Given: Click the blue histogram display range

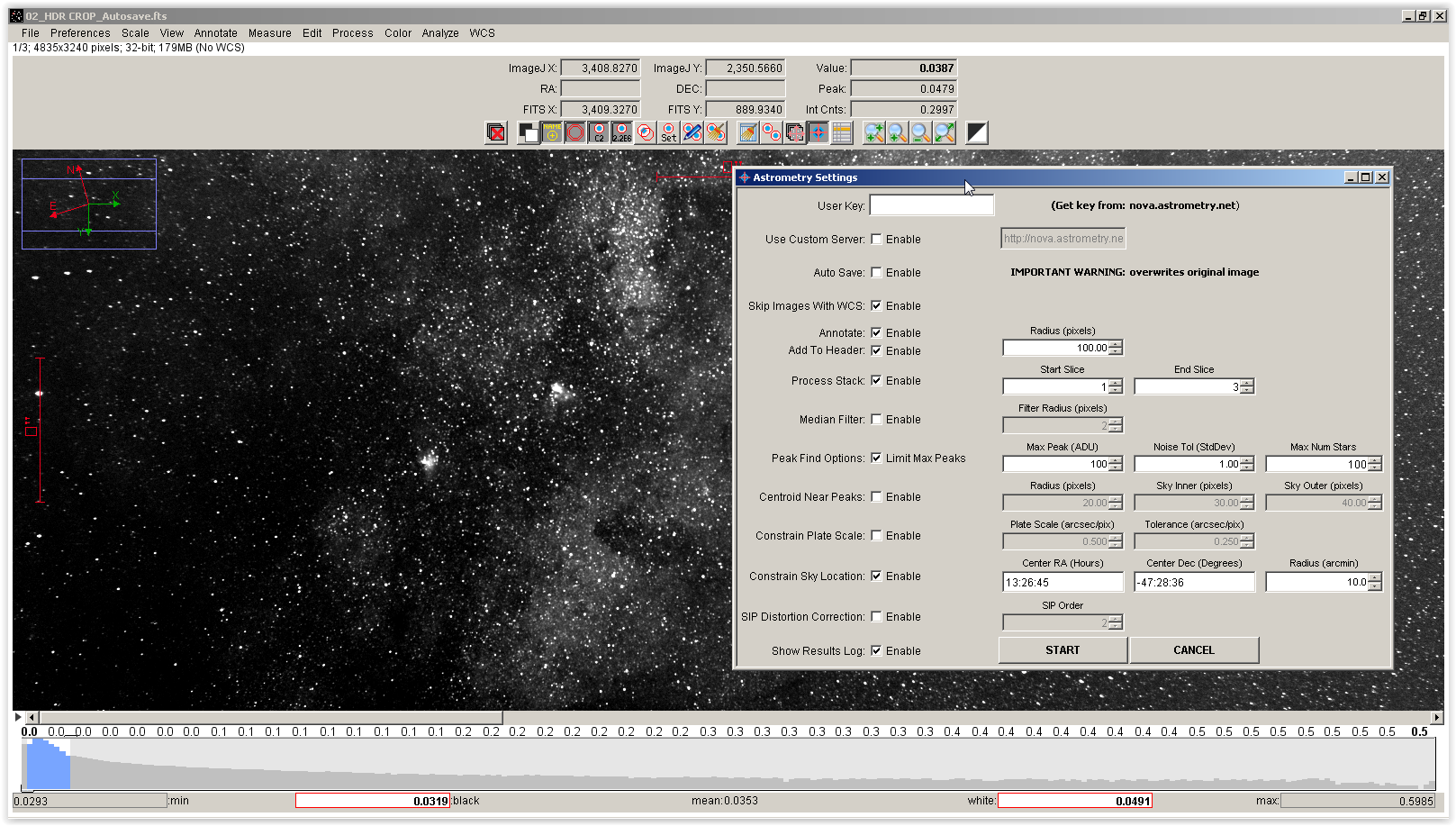Looking at the screenshot, I should click(48, 764).
